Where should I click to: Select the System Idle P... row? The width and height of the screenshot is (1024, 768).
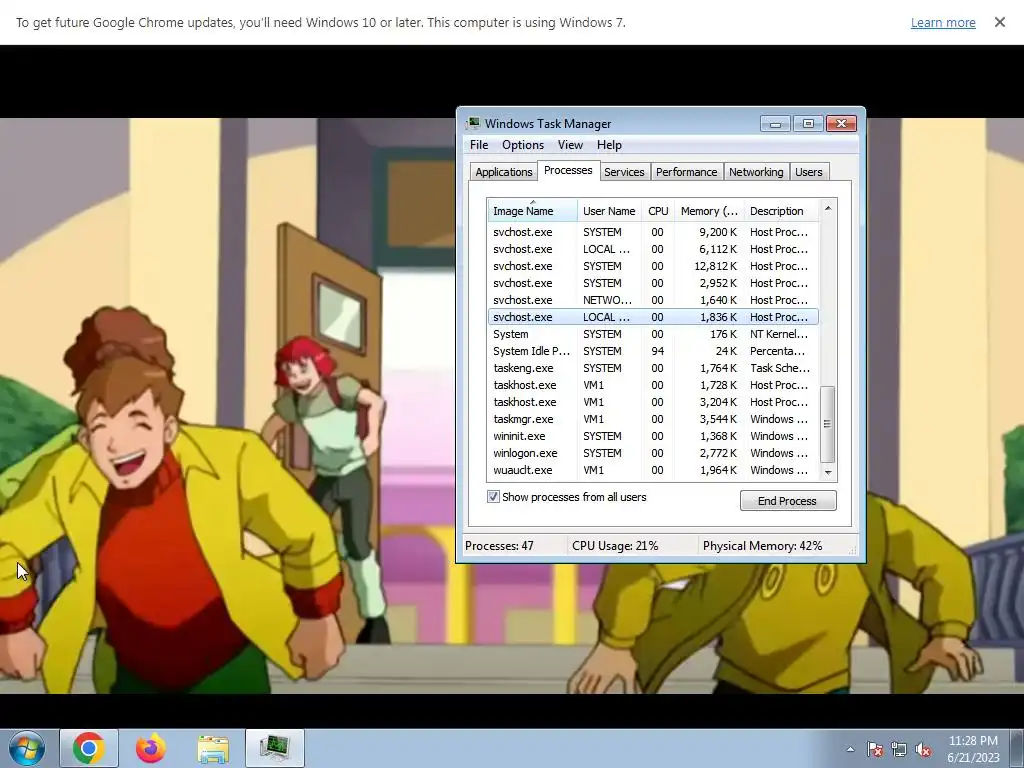tap(653, 351)
